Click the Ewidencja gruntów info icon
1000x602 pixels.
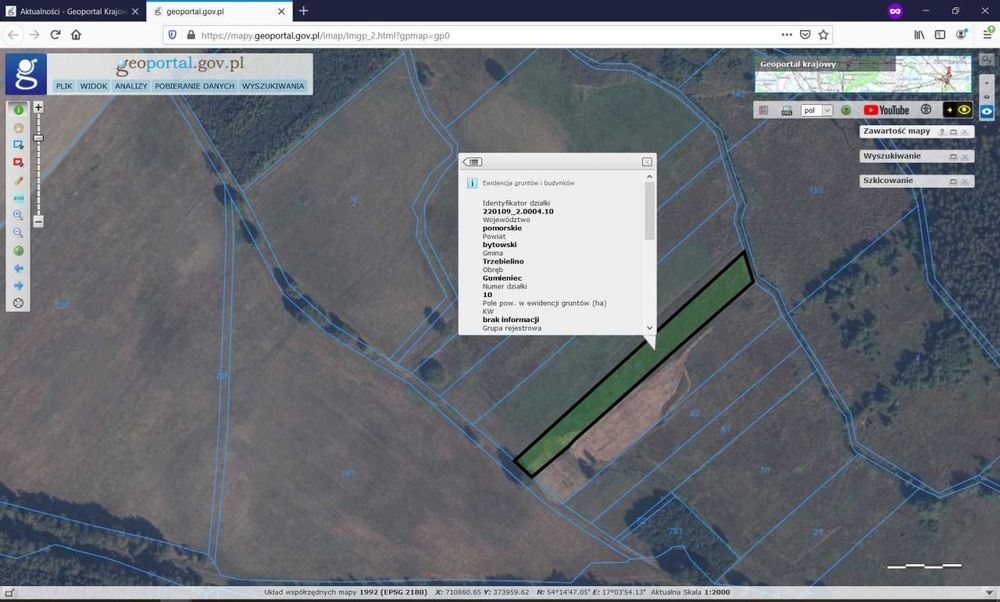pyautogui.click(x=472, y=183)
